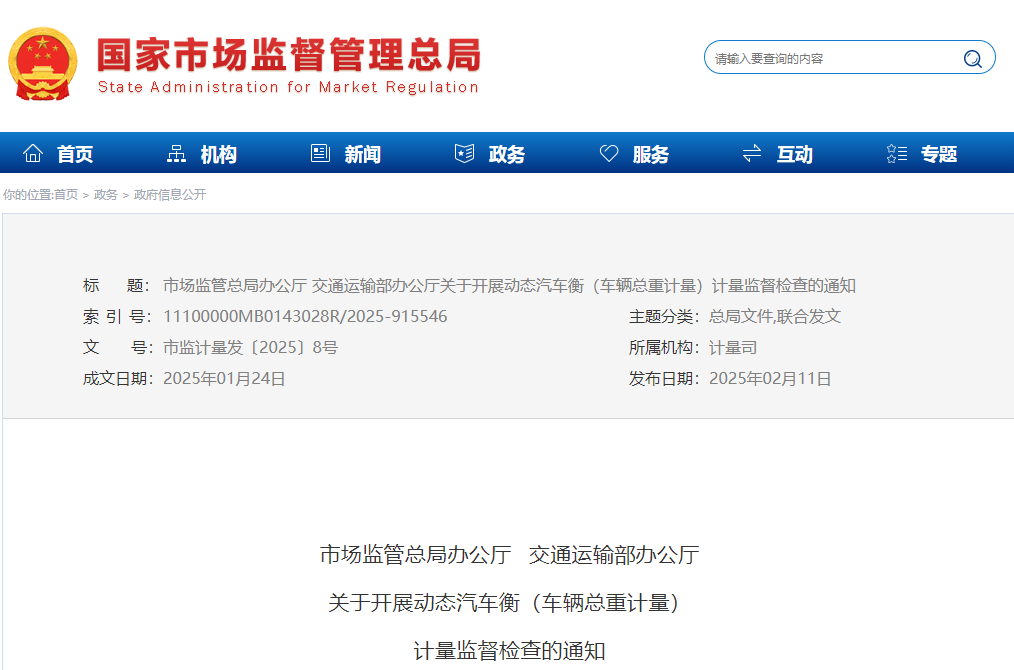
Task: Click heading line 市场监管总局办公厅 交通运输部办公厅
Action: click(510, 555)
